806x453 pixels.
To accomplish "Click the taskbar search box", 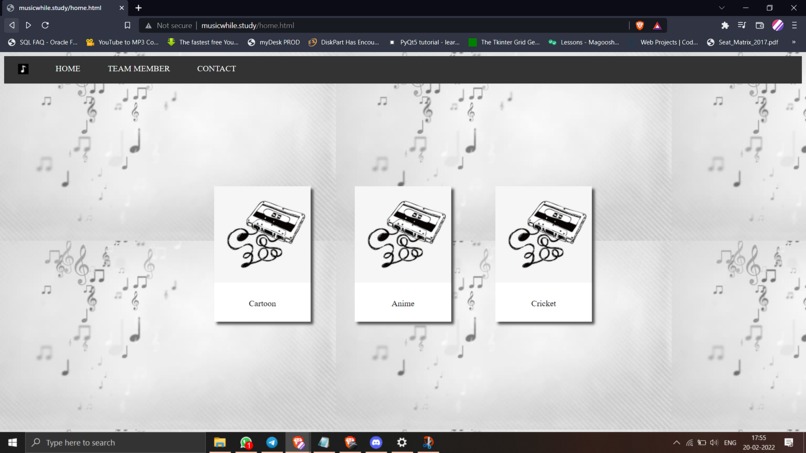I will 115,442.
